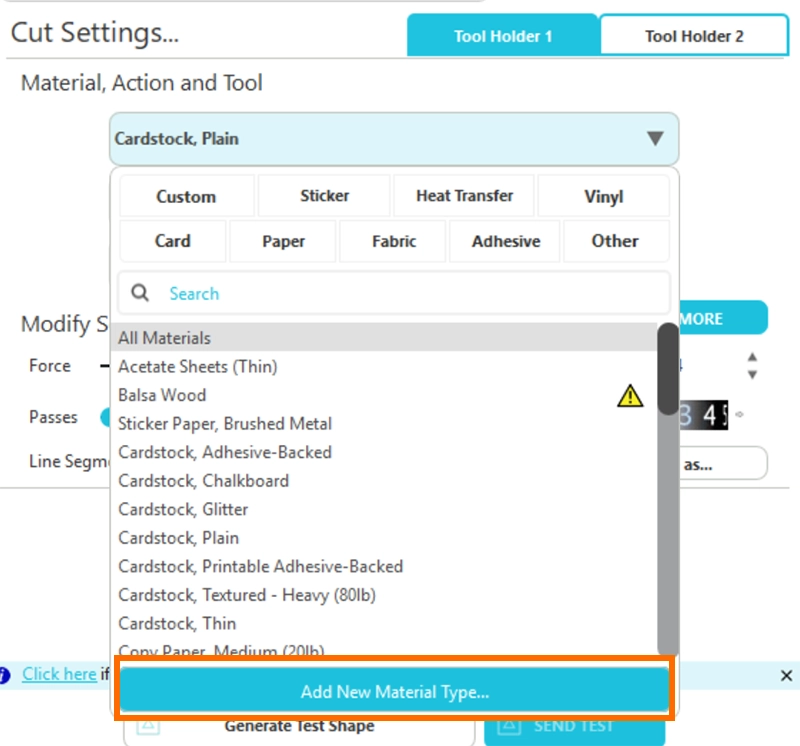This screenshot has height=746, width=800.
Task: Choose the Fabric category filter
Action: (393, 241)
